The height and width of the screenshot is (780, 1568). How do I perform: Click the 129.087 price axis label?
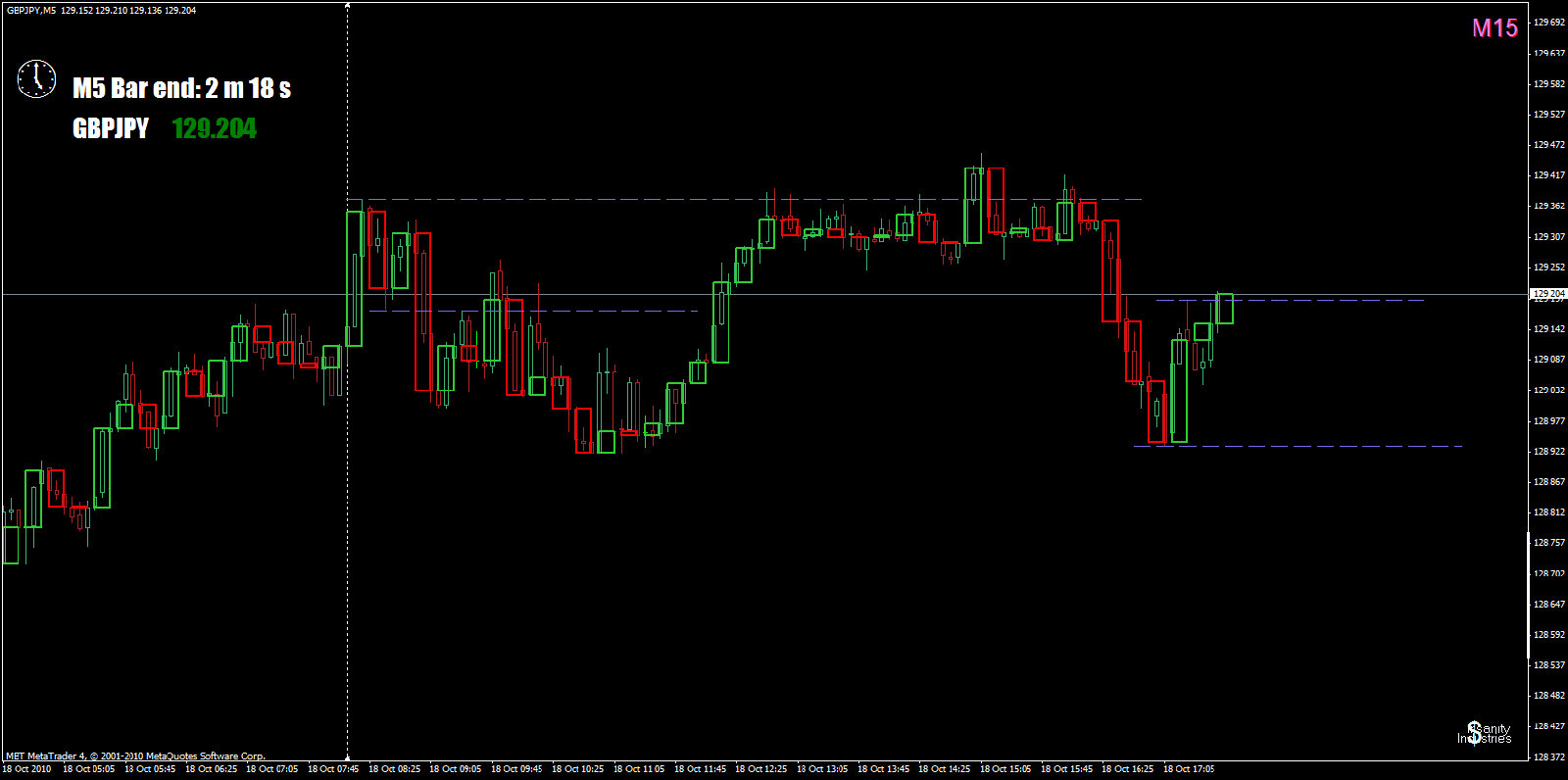pyautogui.click(x=1549, y=359)
